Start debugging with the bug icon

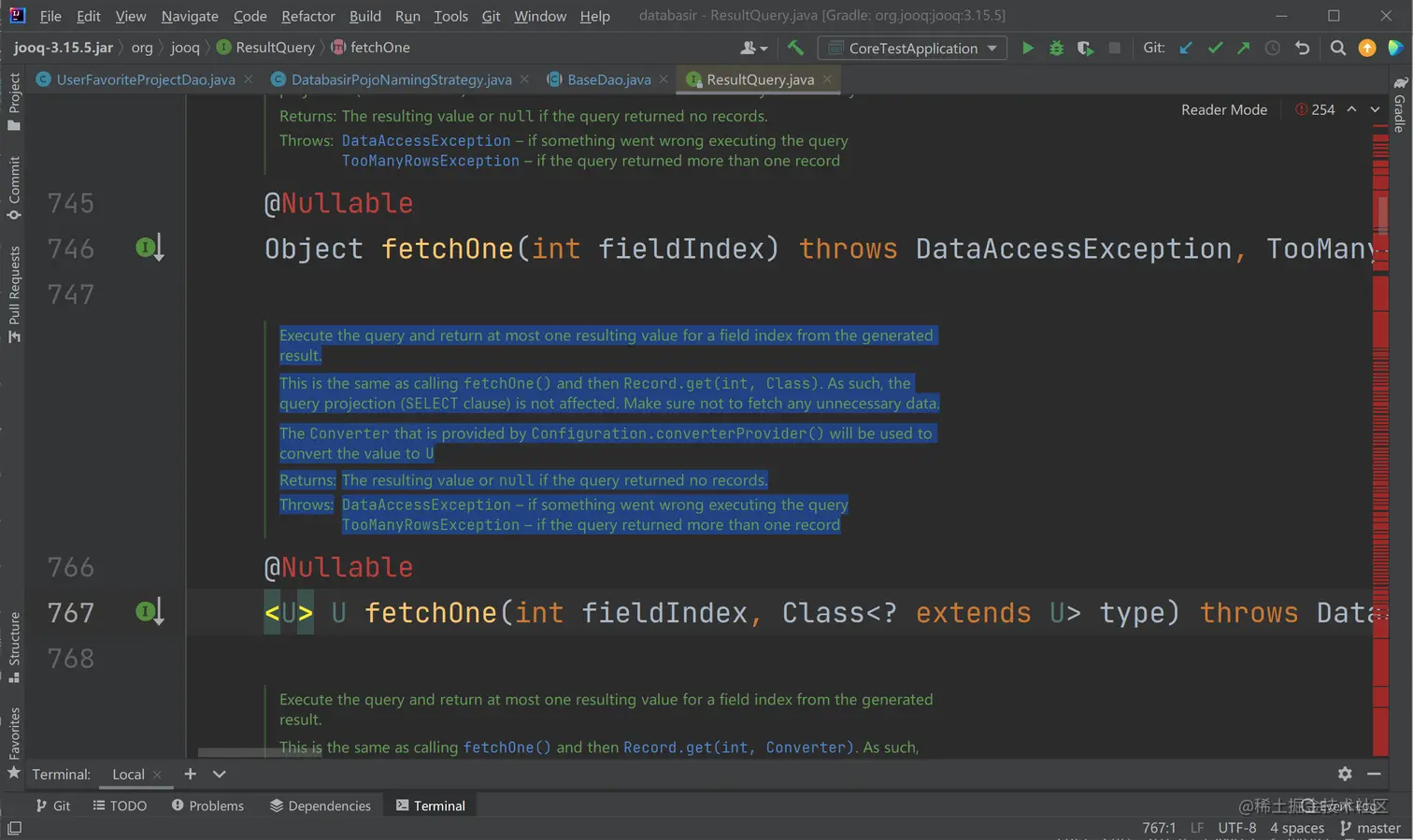(1057, 48)
